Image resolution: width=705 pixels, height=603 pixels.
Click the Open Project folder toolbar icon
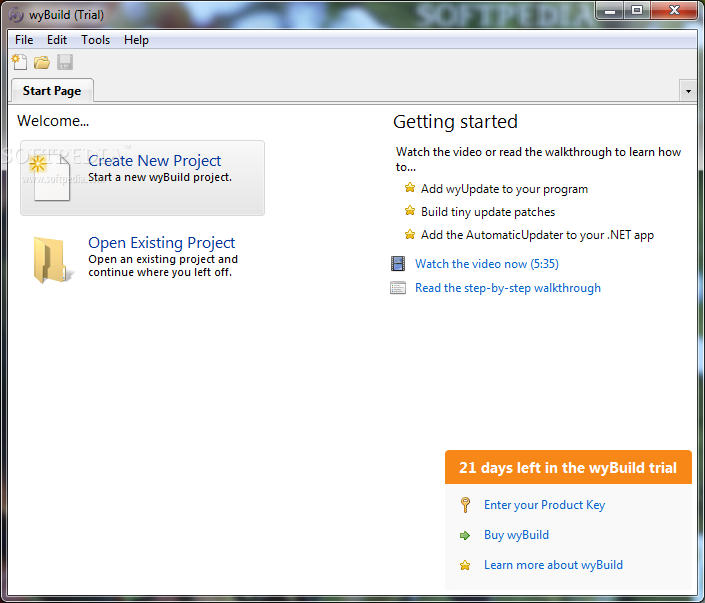click(42, 62)
